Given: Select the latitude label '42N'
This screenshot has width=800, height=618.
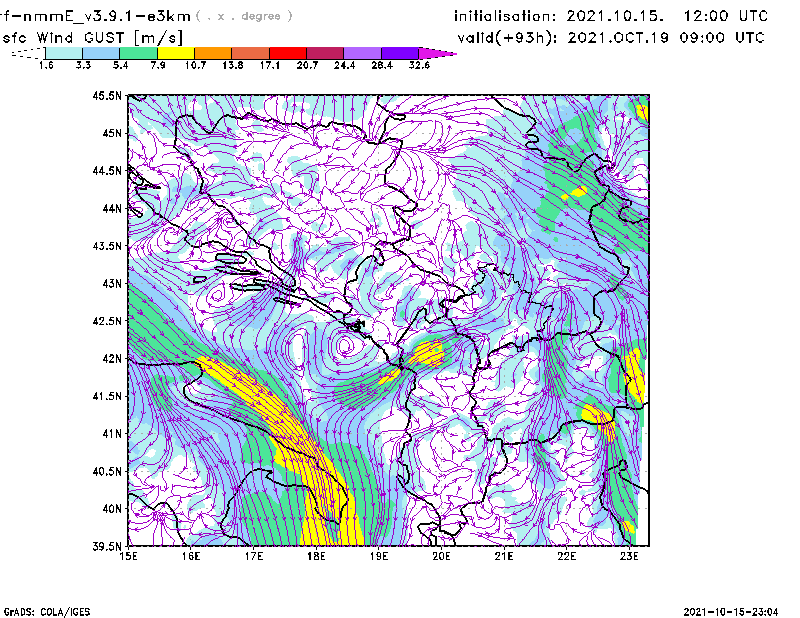Looking at the screenshot, I should click(x=112, y=358).
